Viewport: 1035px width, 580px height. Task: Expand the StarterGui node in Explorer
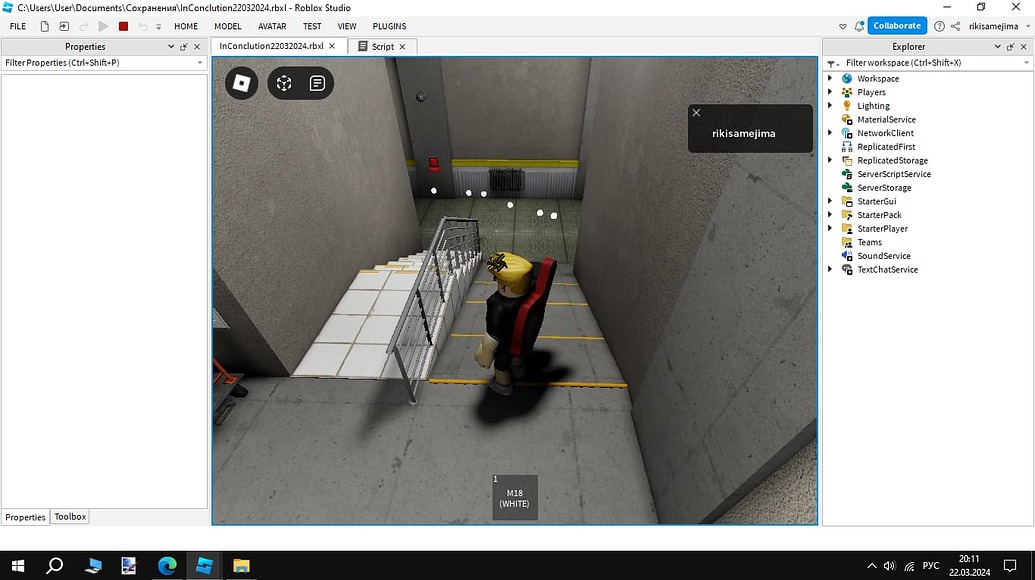831,201
